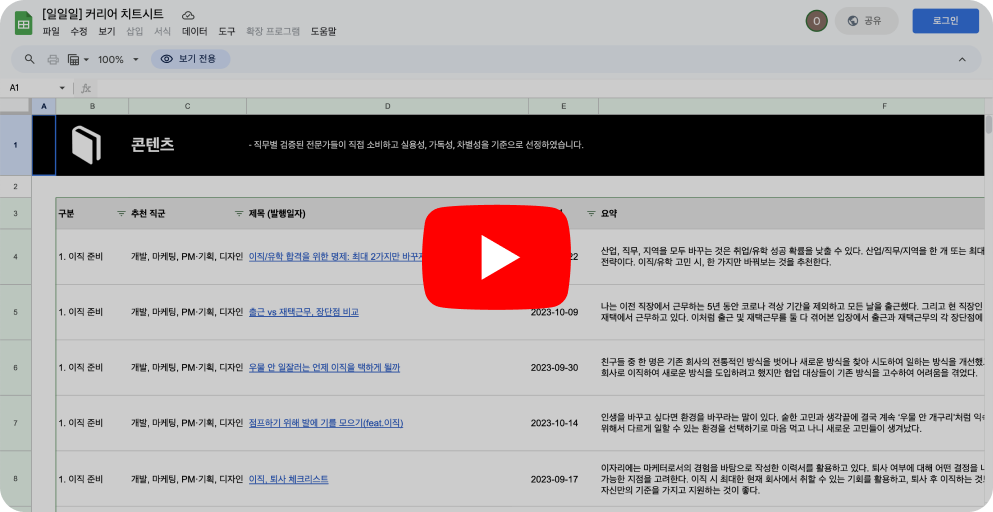
Task: Select column D header
Action: [x=388, y=106]
